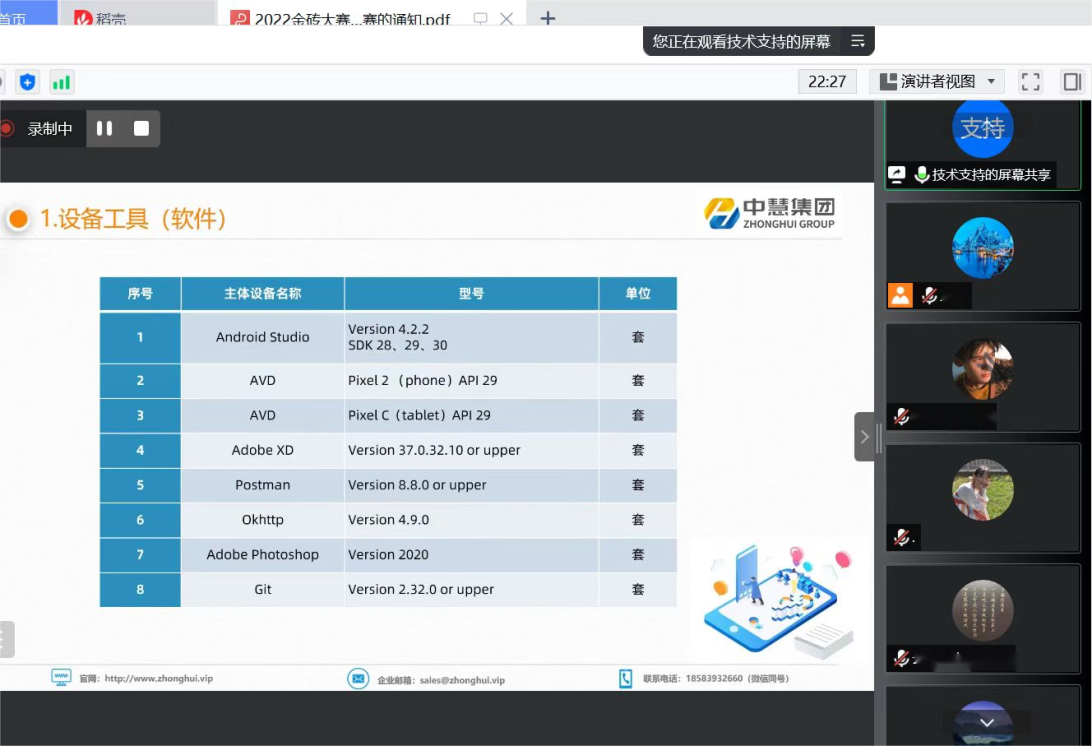
Task: Open the 演讲者视图 view dropdown
Action: tap(937, 81)
